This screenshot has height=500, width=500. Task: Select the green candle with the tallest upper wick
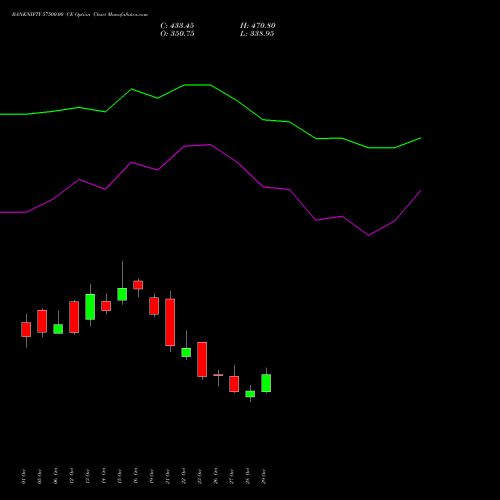(122, 294)
